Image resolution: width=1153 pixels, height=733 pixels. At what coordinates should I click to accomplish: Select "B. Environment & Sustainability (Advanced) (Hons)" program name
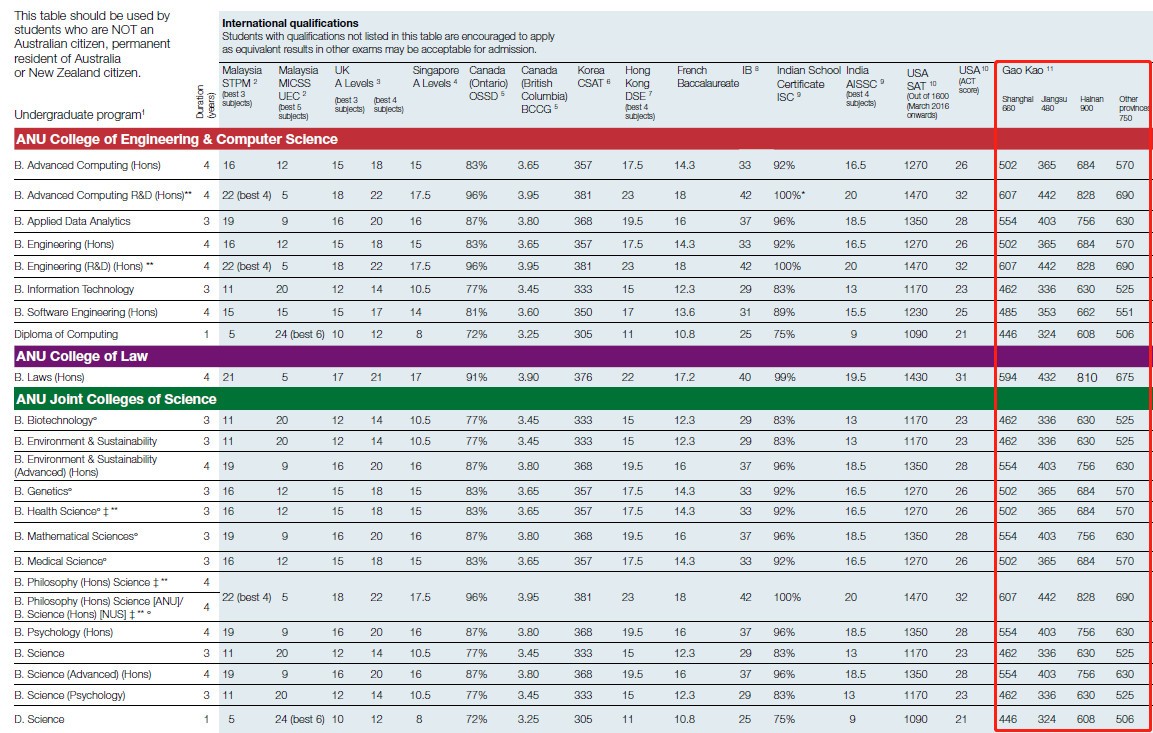[85, 465]
